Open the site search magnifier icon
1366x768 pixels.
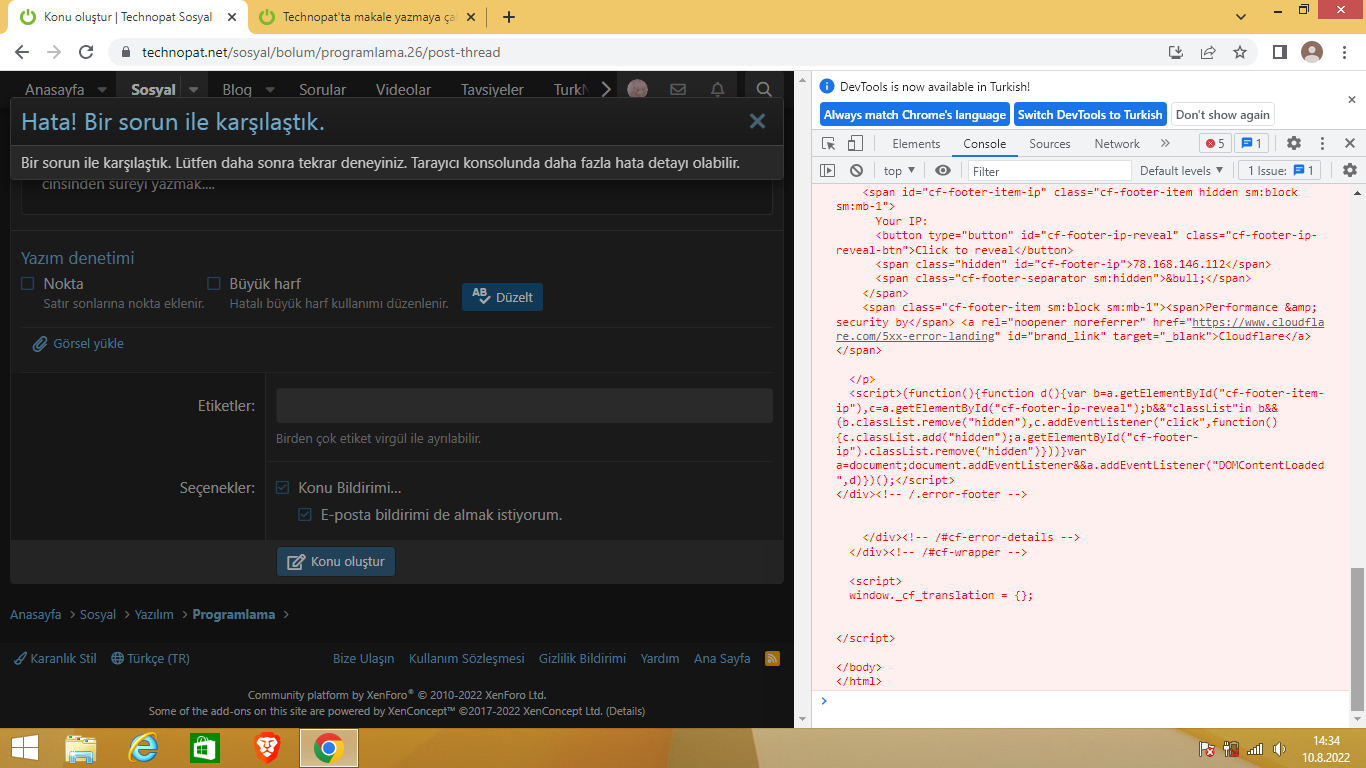tap(764, 90)
